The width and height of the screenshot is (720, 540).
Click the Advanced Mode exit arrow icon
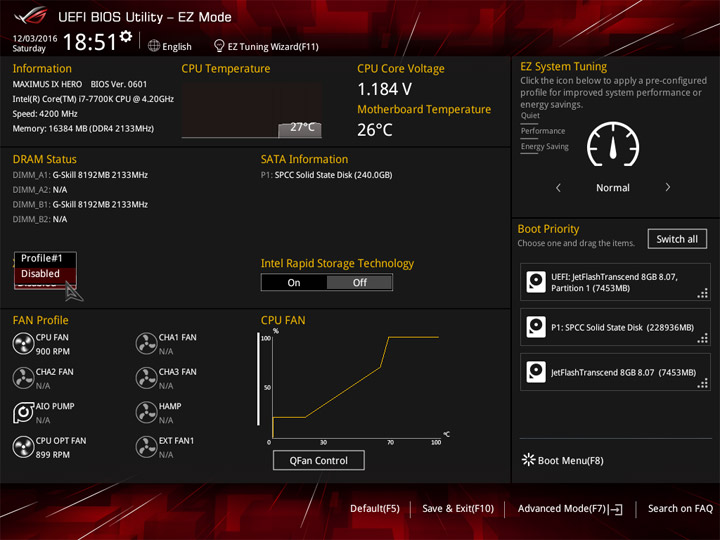tap(616, 509)
